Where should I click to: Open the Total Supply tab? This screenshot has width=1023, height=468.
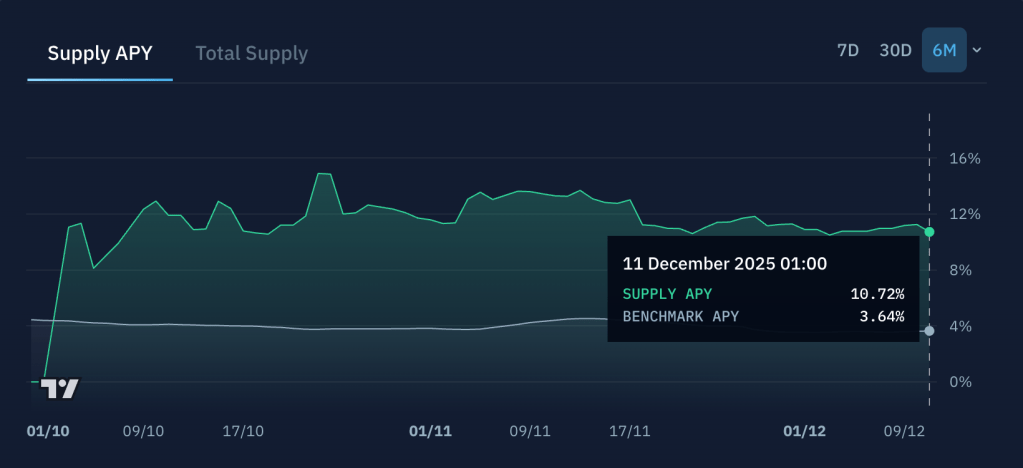click(x=251, y=53)
